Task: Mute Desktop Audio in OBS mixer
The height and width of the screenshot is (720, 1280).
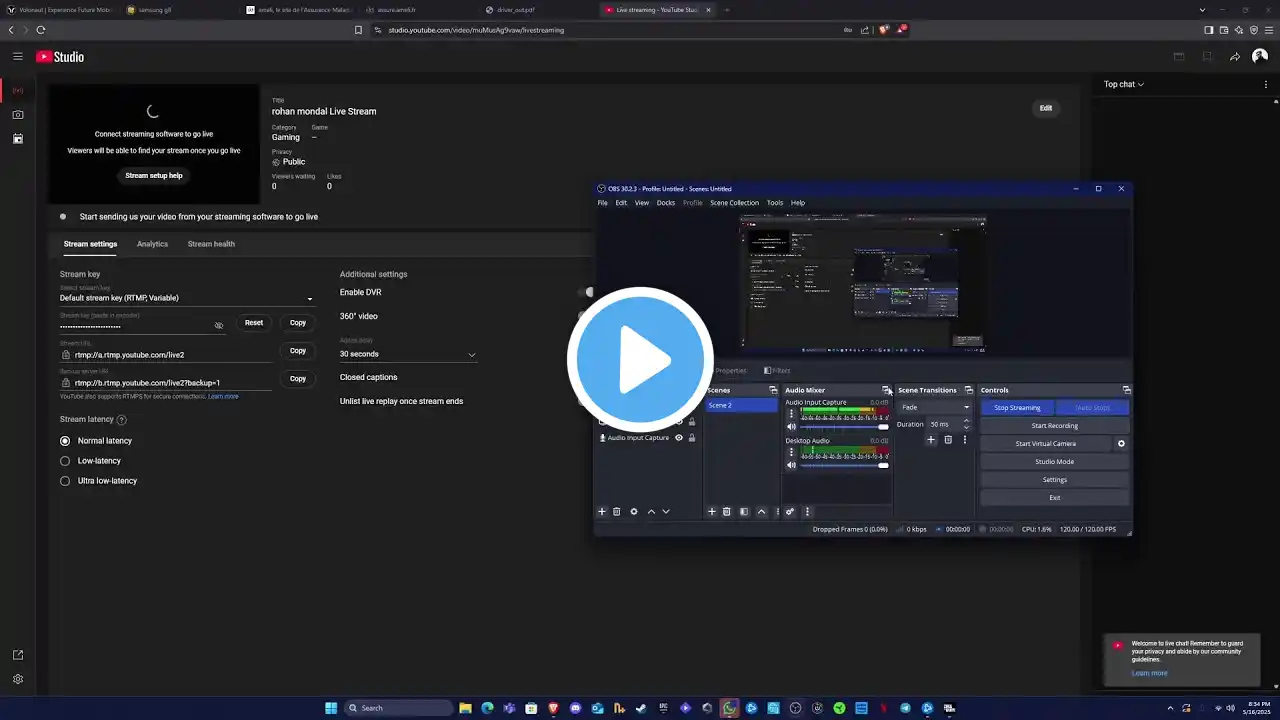Action: tap(791, 465)
